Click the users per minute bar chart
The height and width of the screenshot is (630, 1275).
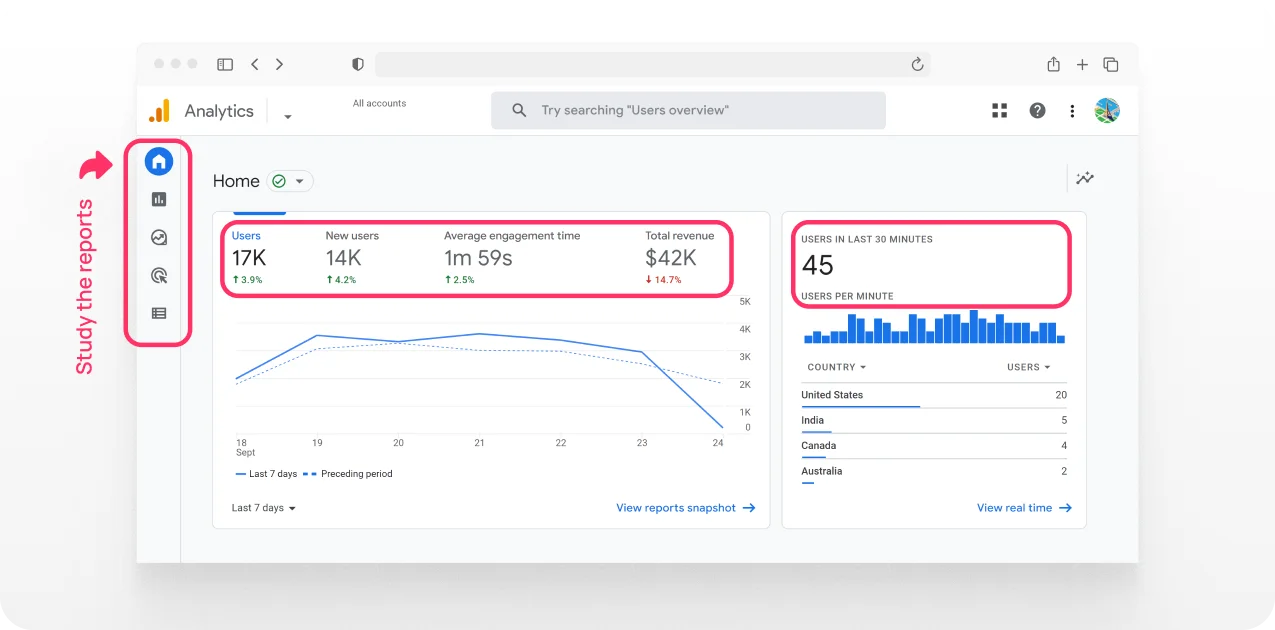click(935, 327)
